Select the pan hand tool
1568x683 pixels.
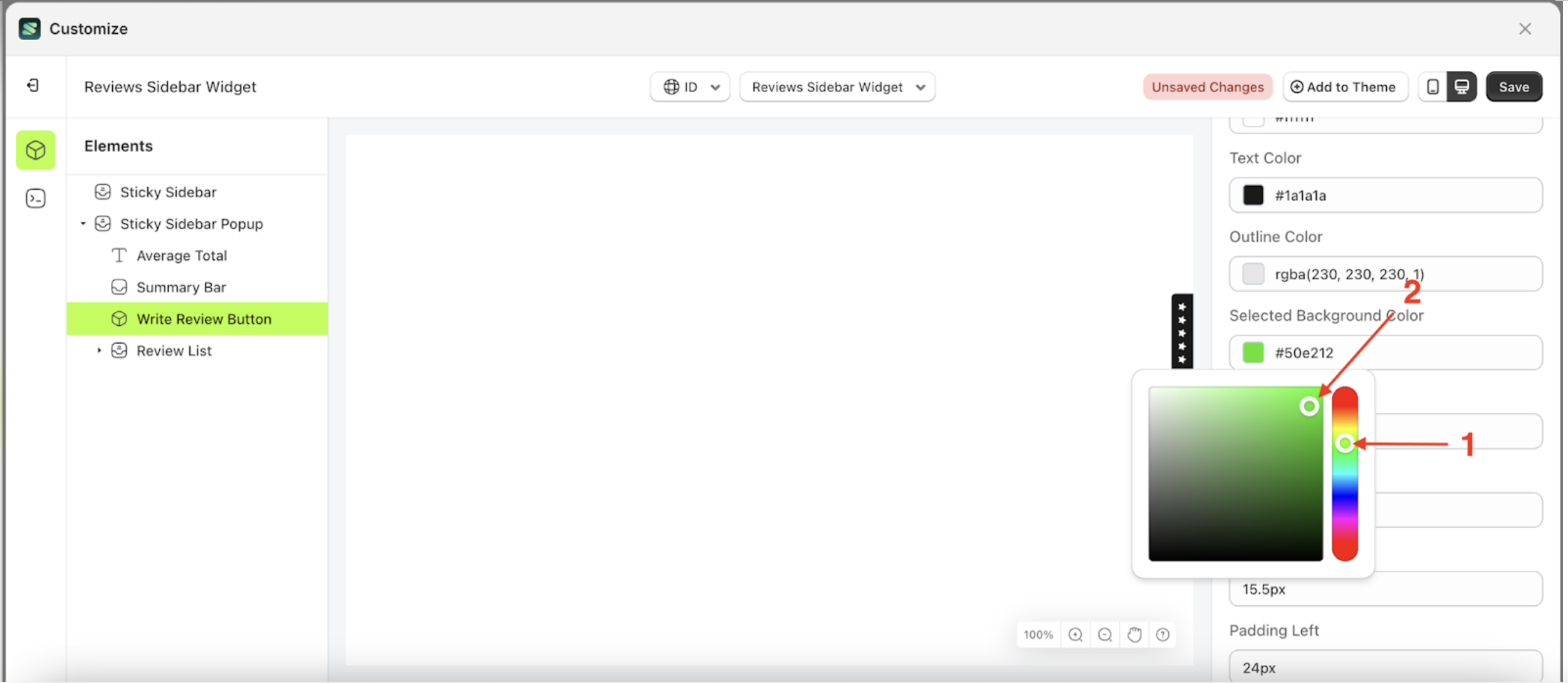tap(1134, 634)
